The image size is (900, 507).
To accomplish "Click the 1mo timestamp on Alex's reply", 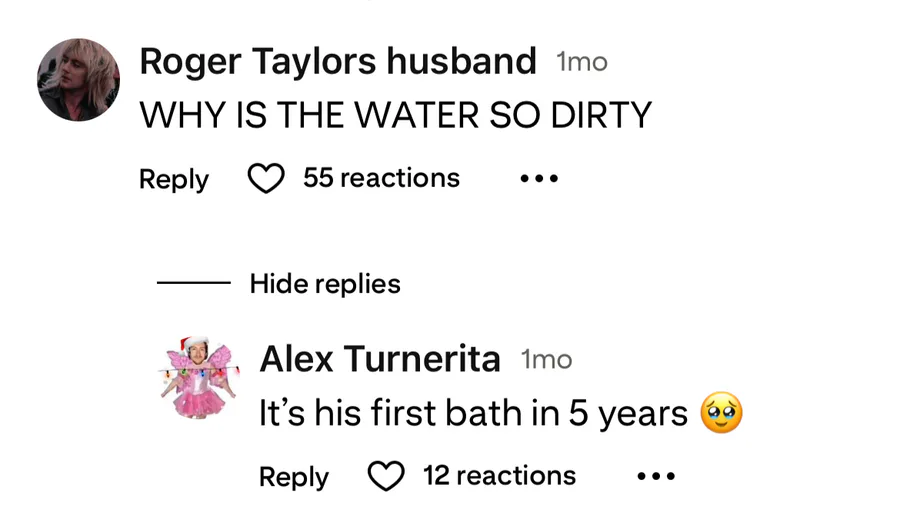I will [x=546, y=359].
